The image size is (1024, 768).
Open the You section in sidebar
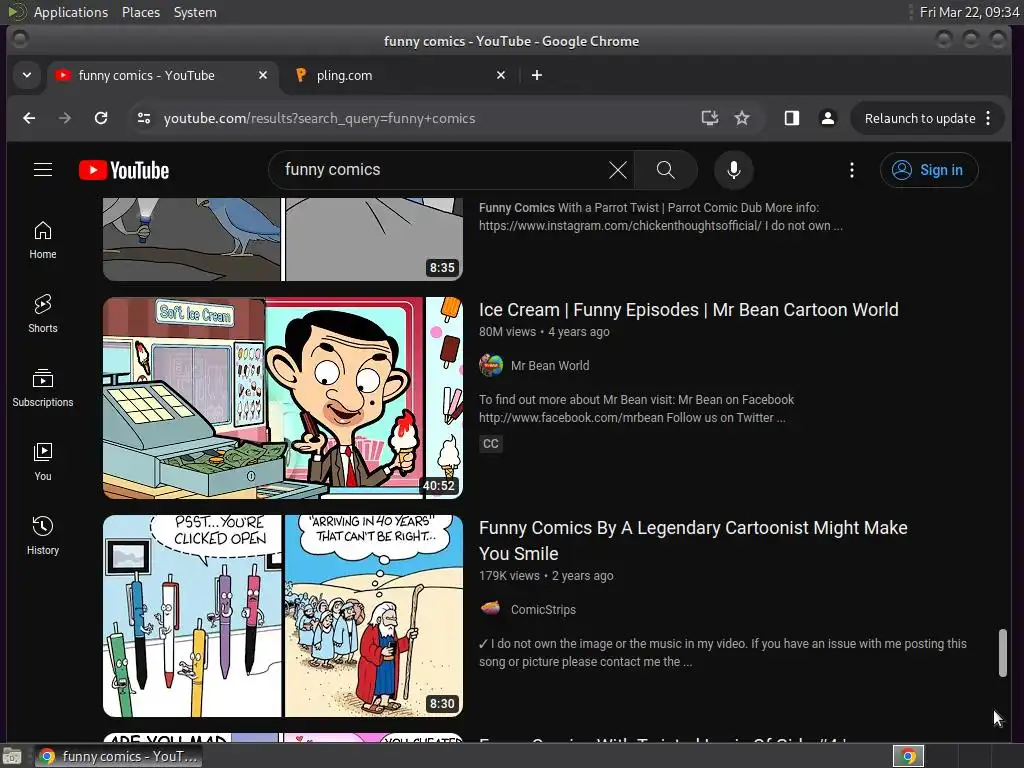(x=43, y=462)
